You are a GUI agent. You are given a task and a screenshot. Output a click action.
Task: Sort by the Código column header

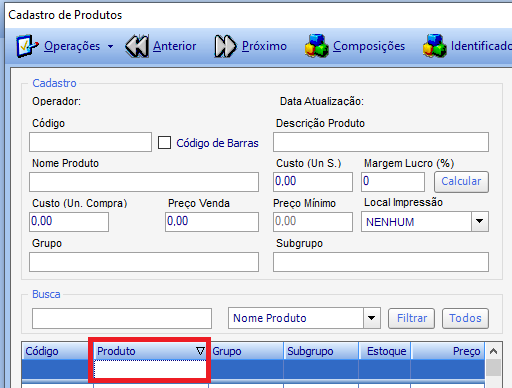[57, 351]
